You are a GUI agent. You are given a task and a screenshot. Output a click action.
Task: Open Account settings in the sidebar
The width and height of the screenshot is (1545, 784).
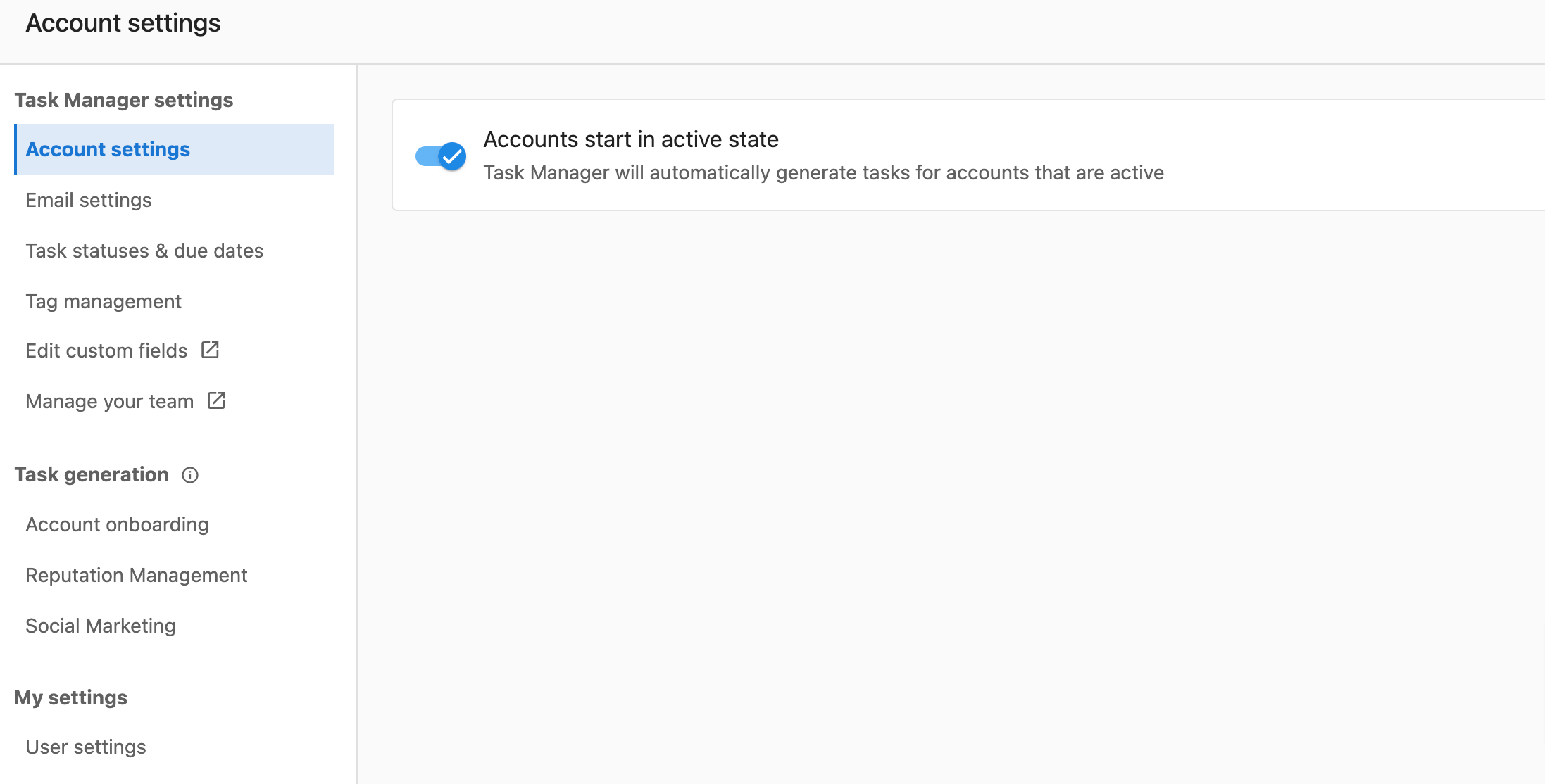174,149
